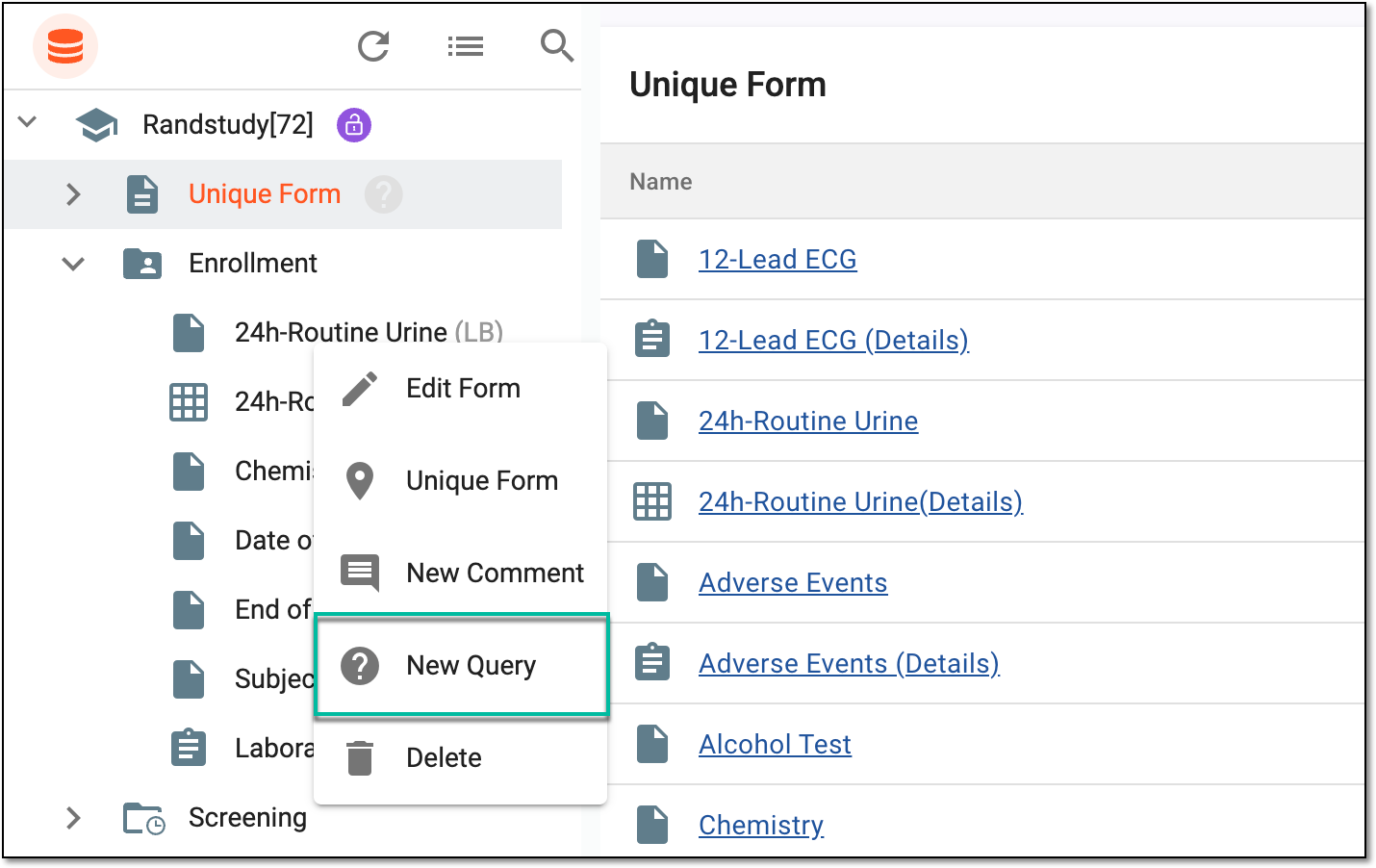Open the list view icon in the toolbar
Screen dimensions: 1376x868
click(x=466, y=46)
